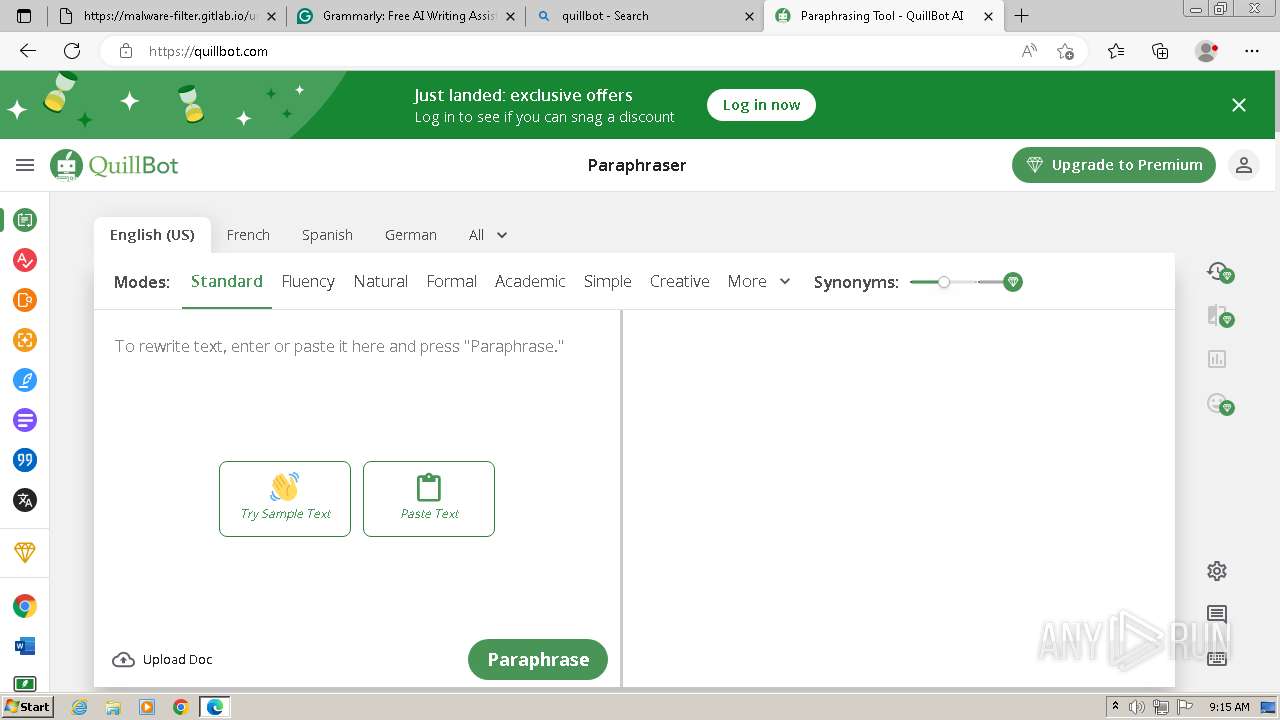Image resolution: width=1280 pixels, height=720 pixels.
Task: Open the Tone smiley premium icon
Action: coord(1219,403)
